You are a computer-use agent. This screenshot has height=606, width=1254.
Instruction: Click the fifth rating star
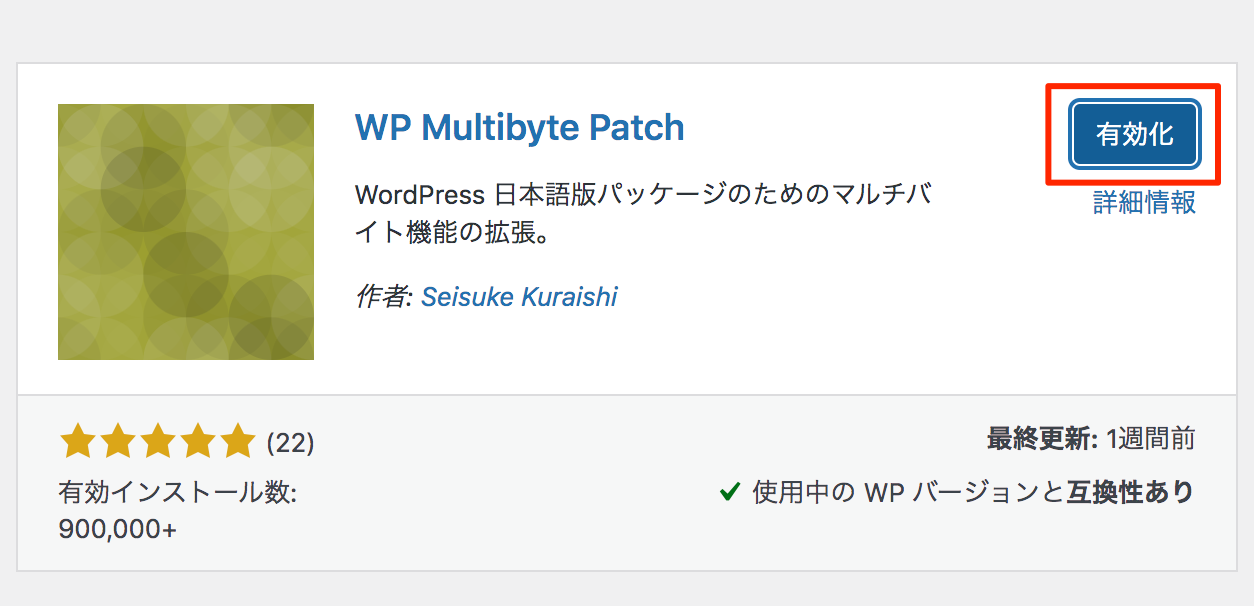238,441
